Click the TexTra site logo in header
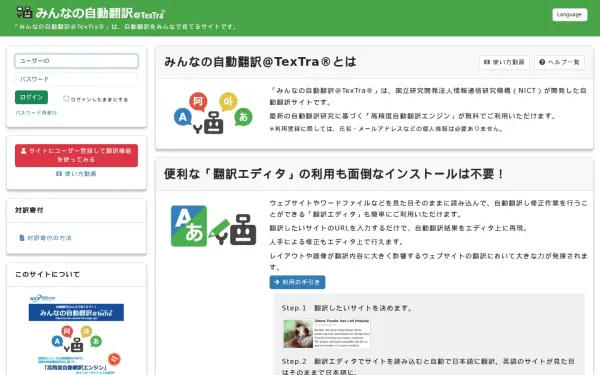 [91, 13]
